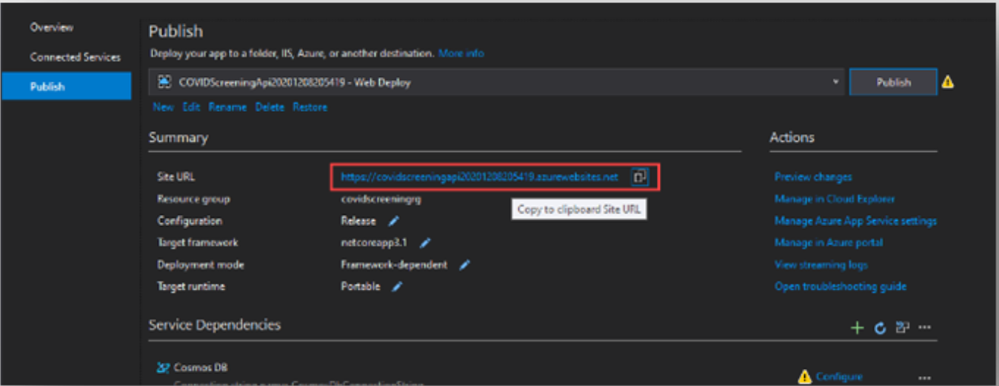Edit Configuration Release pencil icon

pos(394,221)
